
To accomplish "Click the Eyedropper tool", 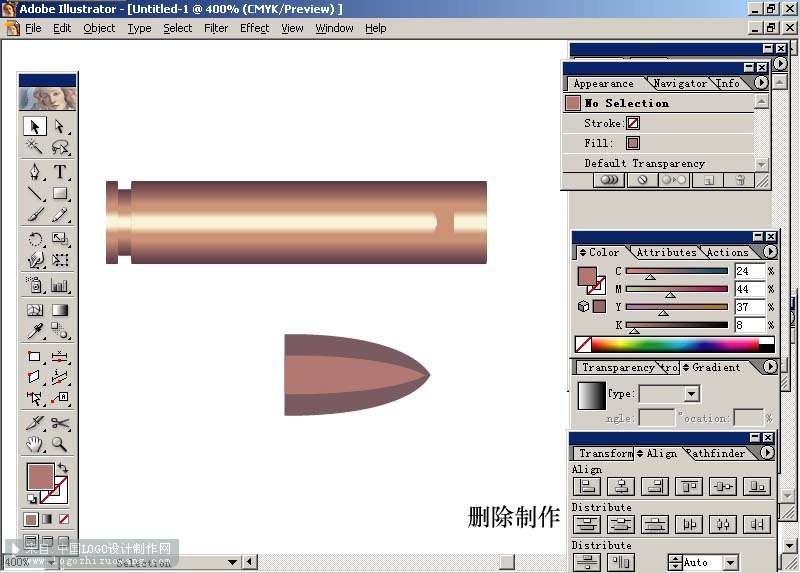I will tap(35, 331).
